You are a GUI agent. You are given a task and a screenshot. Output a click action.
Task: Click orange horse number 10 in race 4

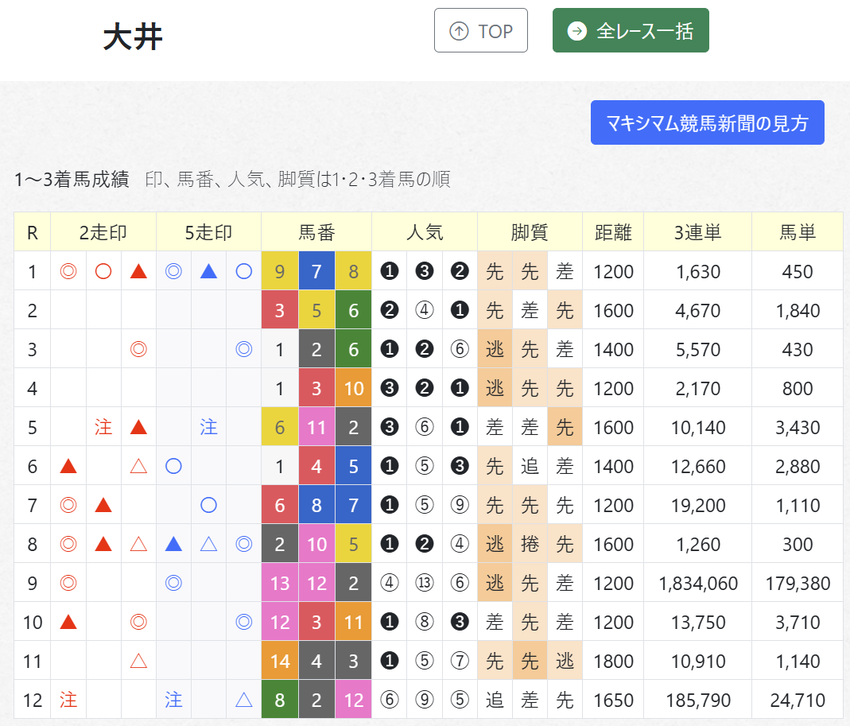point(353,388)
